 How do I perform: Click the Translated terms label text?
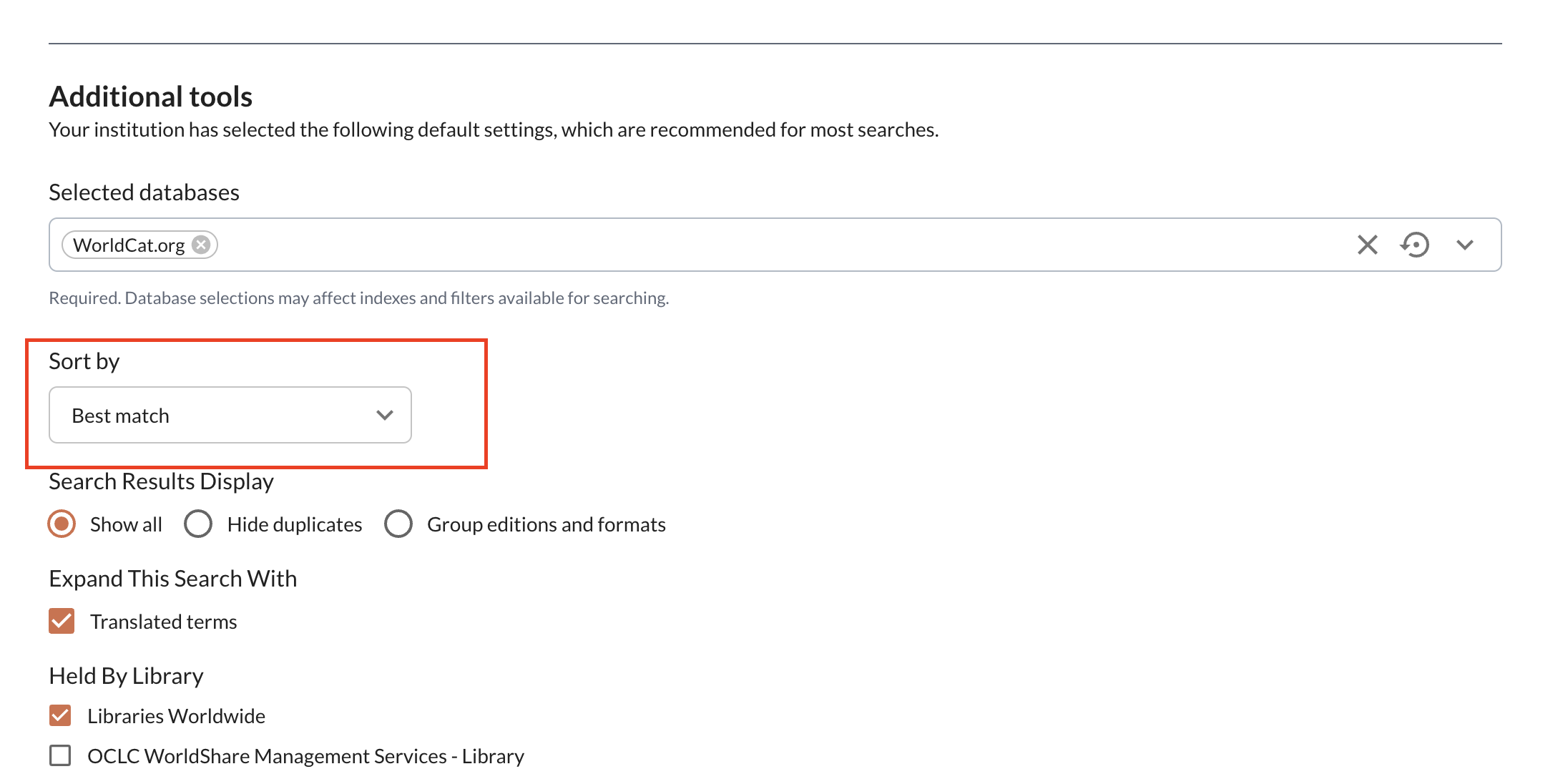click(163, 622)
